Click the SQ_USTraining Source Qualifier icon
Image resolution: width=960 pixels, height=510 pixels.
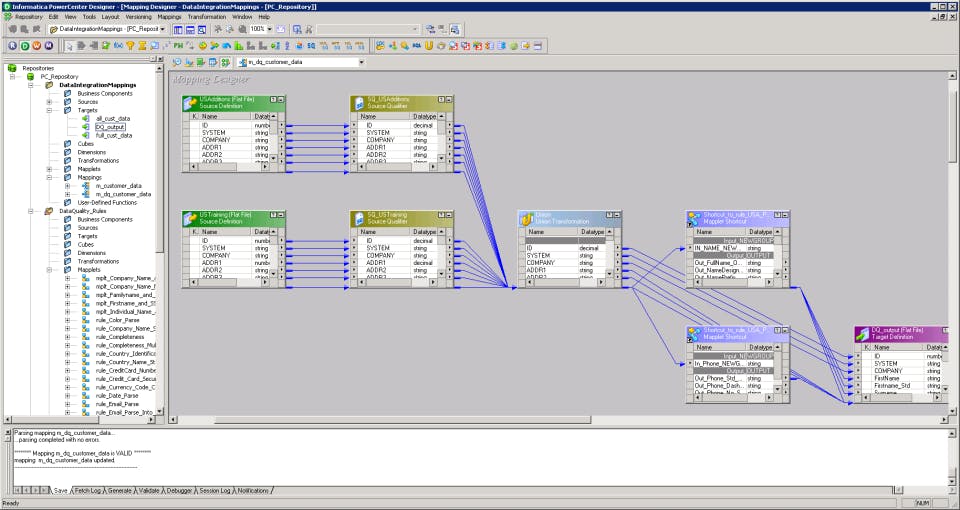(359, 217)
